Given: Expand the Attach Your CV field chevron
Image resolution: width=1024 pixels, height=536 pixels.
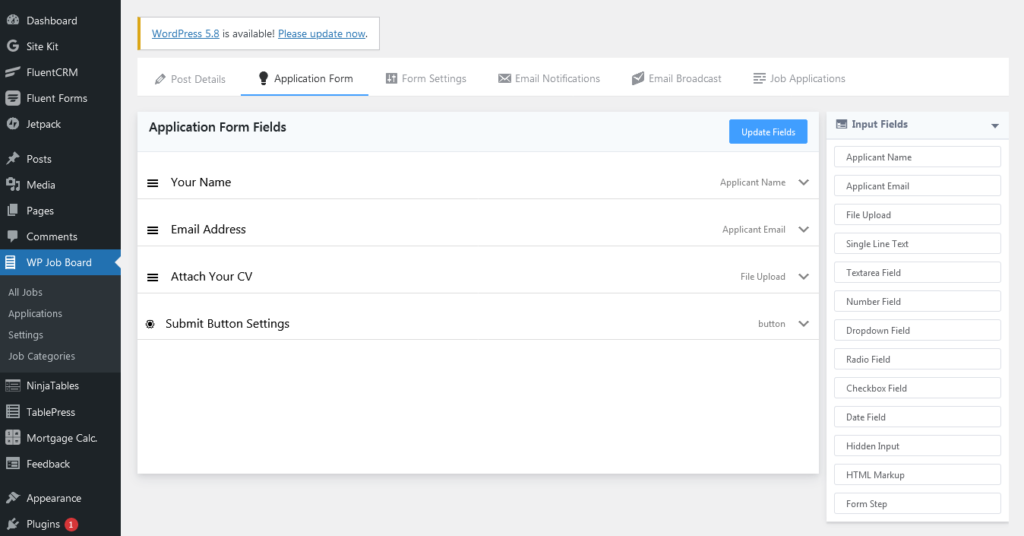Looking at the screenshot, I should (804, 276).
